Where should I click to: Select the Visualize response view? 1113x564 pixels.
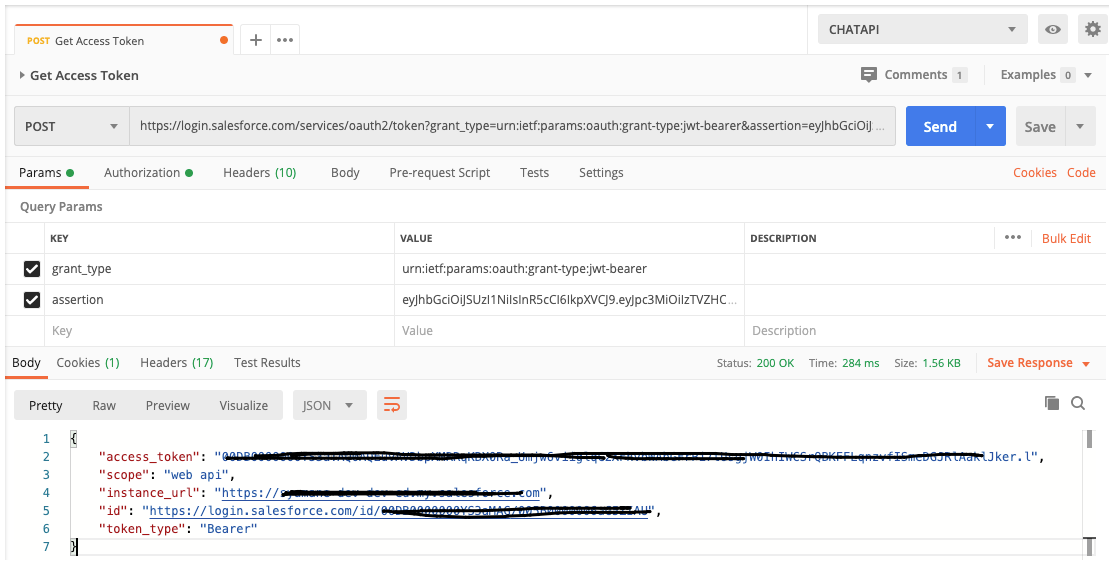243,405
